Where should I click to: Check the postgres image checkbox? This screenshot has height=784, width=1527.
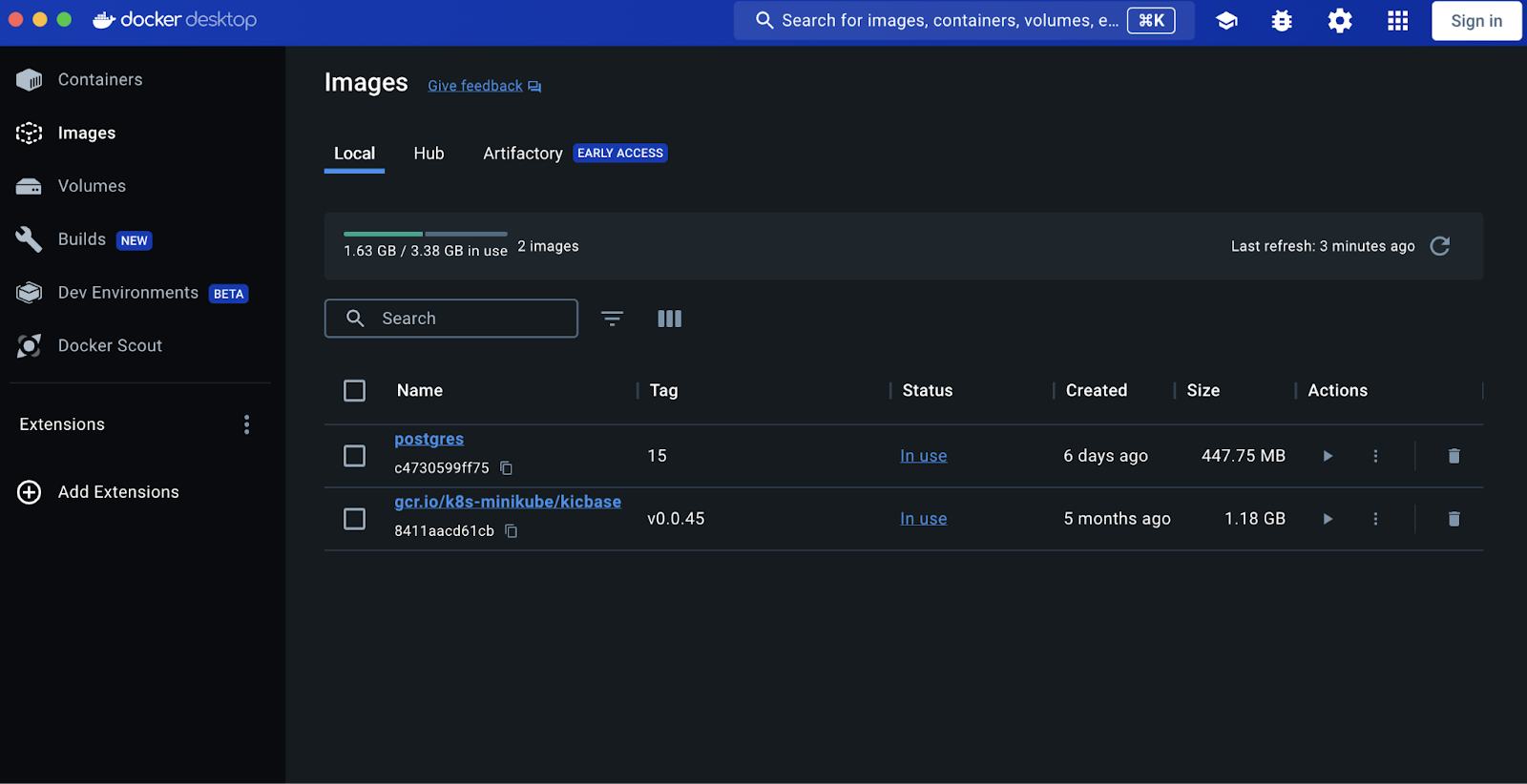pyautogui.click(x=354, y=456)
